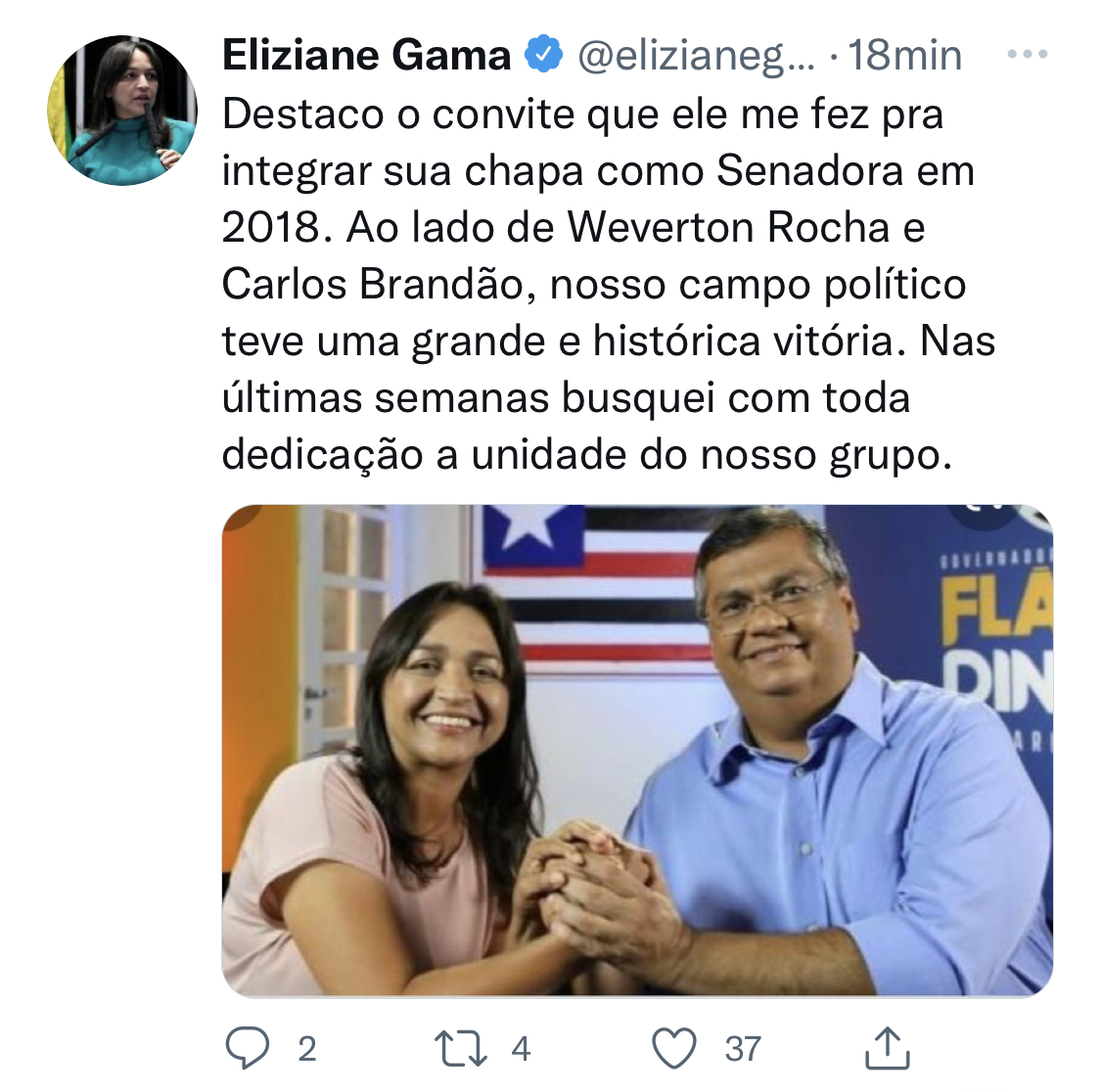Open the three-dots more options menu
This screenshot has height=1092, width=1101.
(1028, 54)
